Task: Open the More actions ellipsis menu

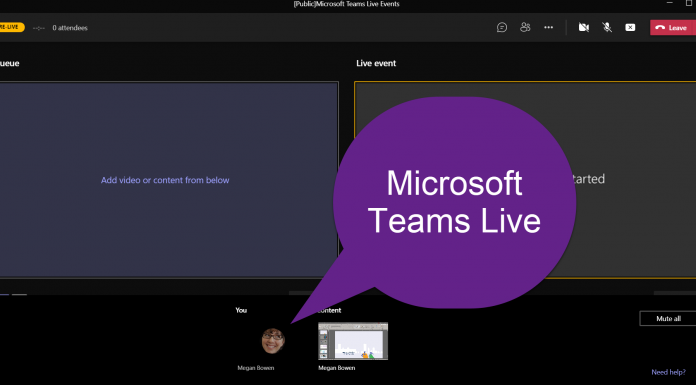Action: click(x=549, y=28)
